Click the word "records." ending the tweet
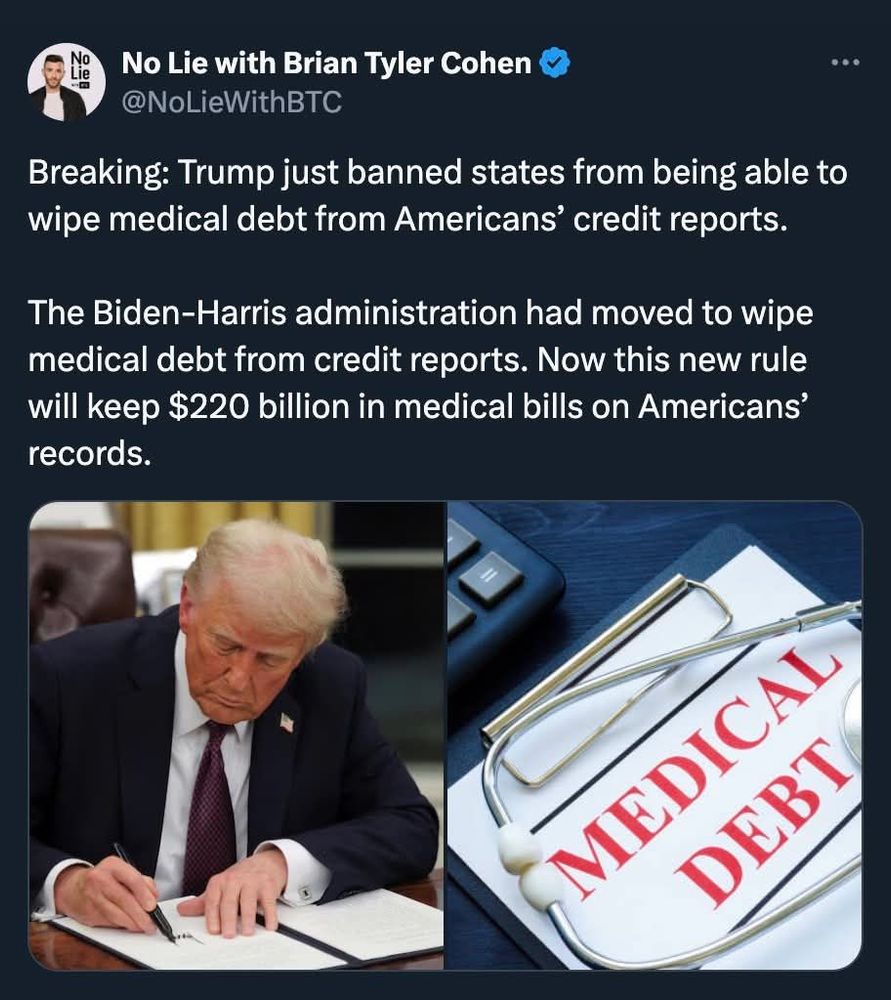Screen dimensions: 891x1000 [x=90, y=453]
